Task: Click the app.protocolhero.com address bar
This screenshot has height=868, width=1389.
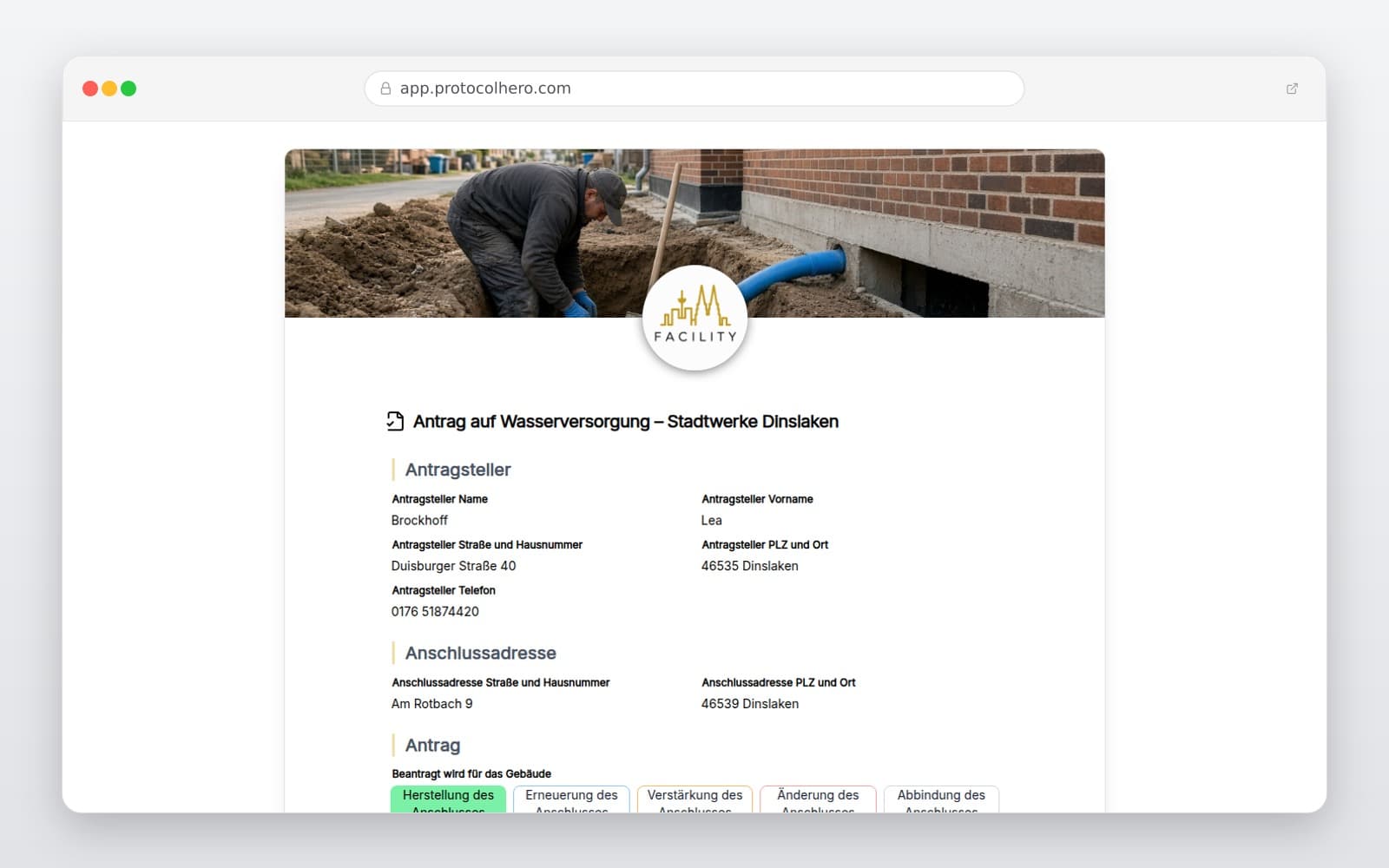Action: click(694, 89)
